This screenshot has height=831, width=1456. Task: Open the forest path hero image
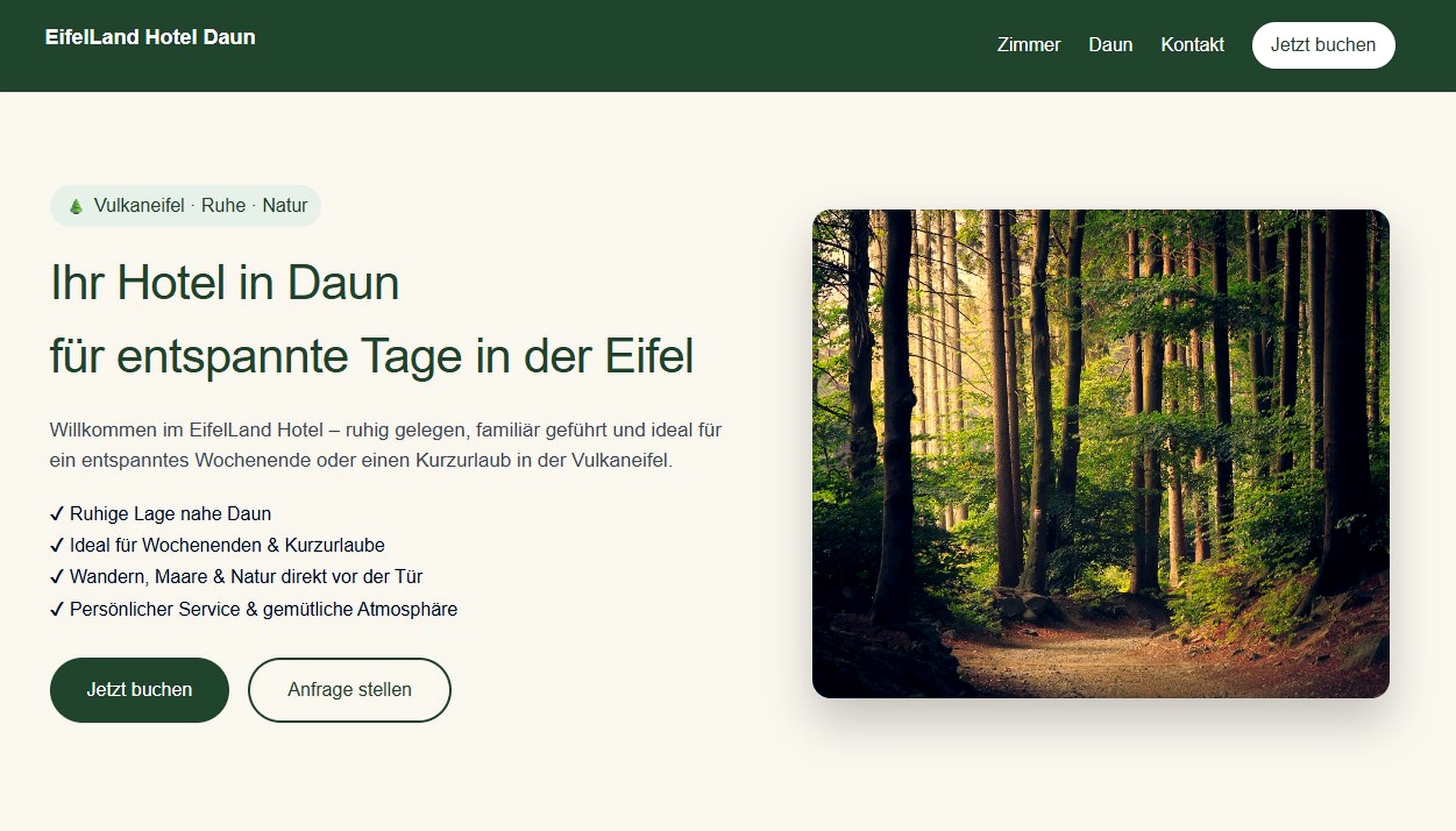click(x=1100, y=454)
